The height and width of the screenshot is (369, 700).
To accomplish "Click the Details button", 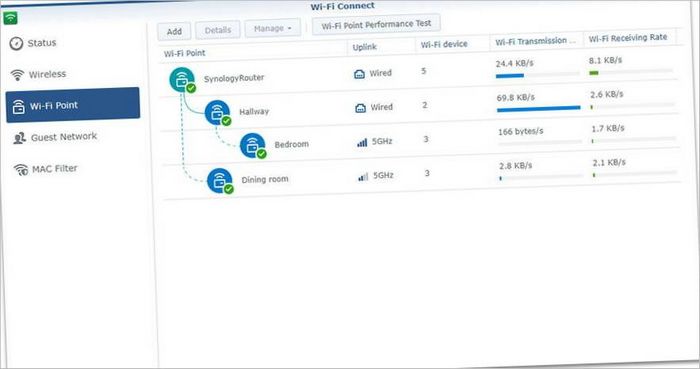I will point(218,30).
